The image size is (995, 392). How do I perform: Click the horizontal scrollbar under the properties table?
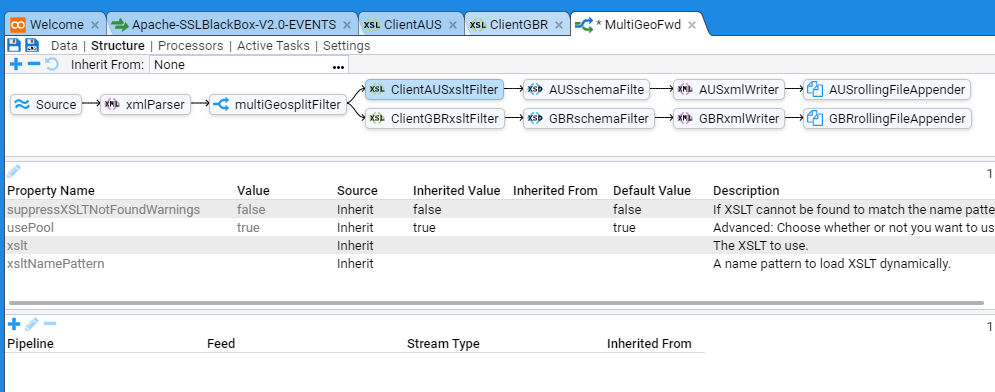tap(496, 303)
